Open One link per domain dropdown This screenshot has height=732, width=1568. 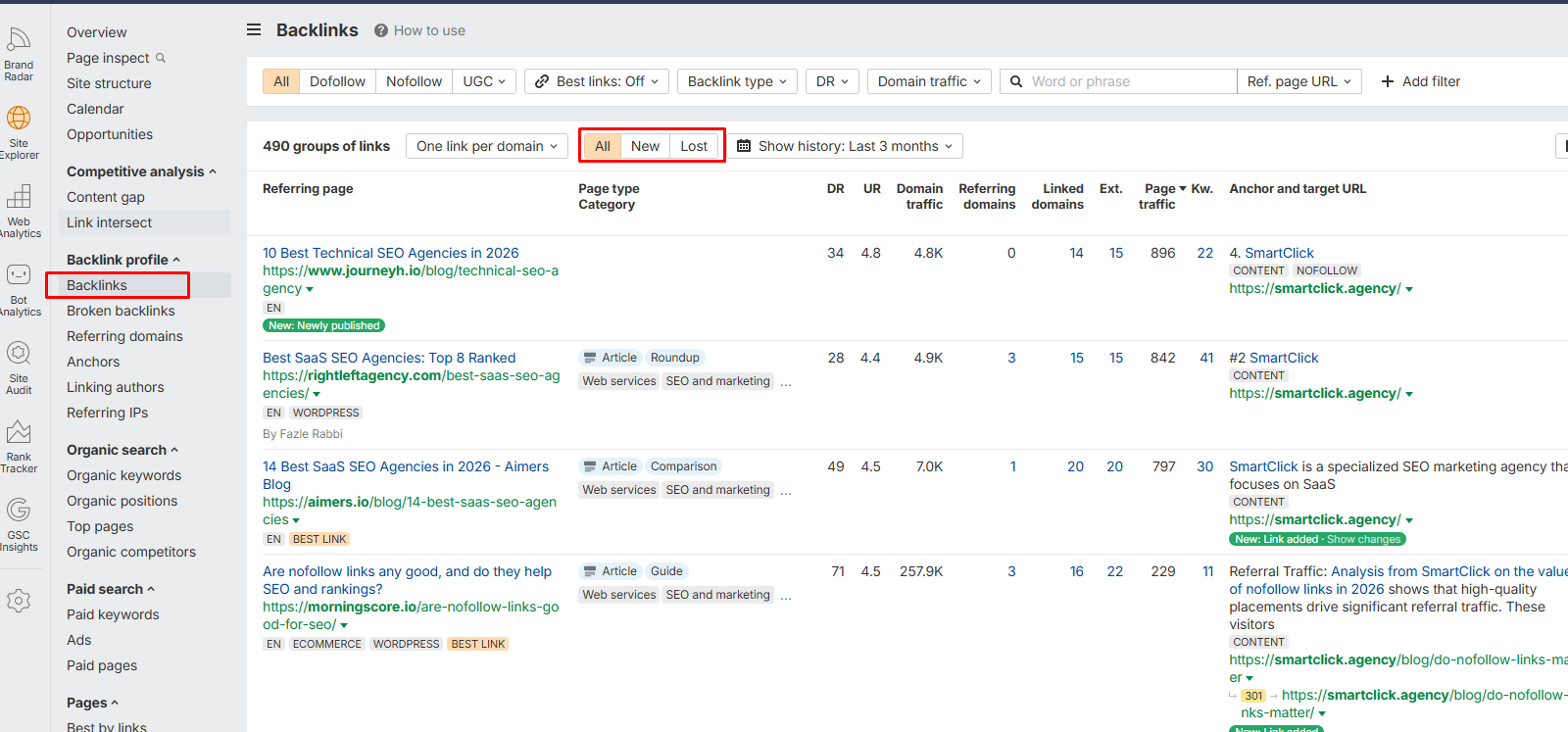pos(487,146)
